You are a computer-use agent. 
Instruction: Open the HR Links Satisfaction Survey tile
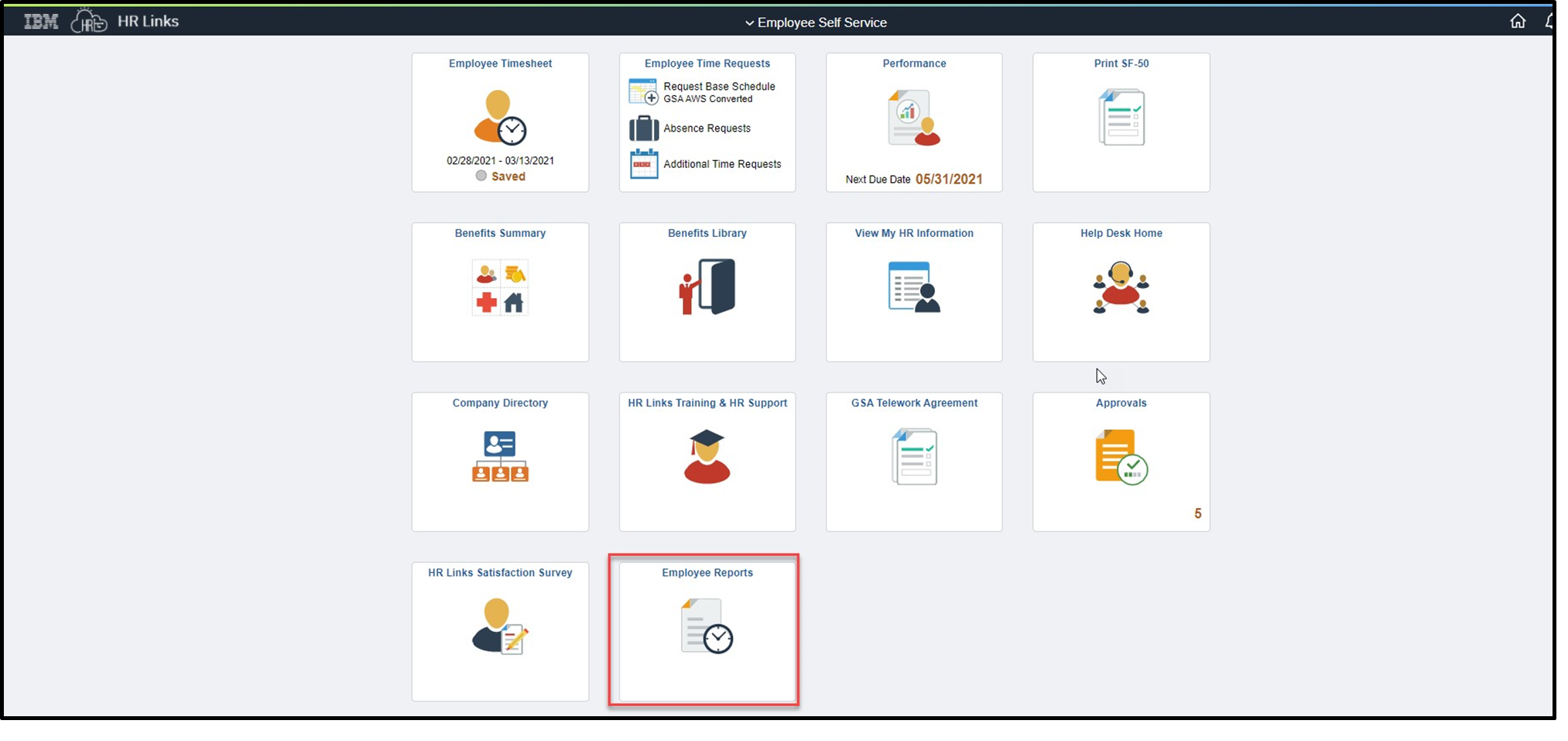pos(499,631)
